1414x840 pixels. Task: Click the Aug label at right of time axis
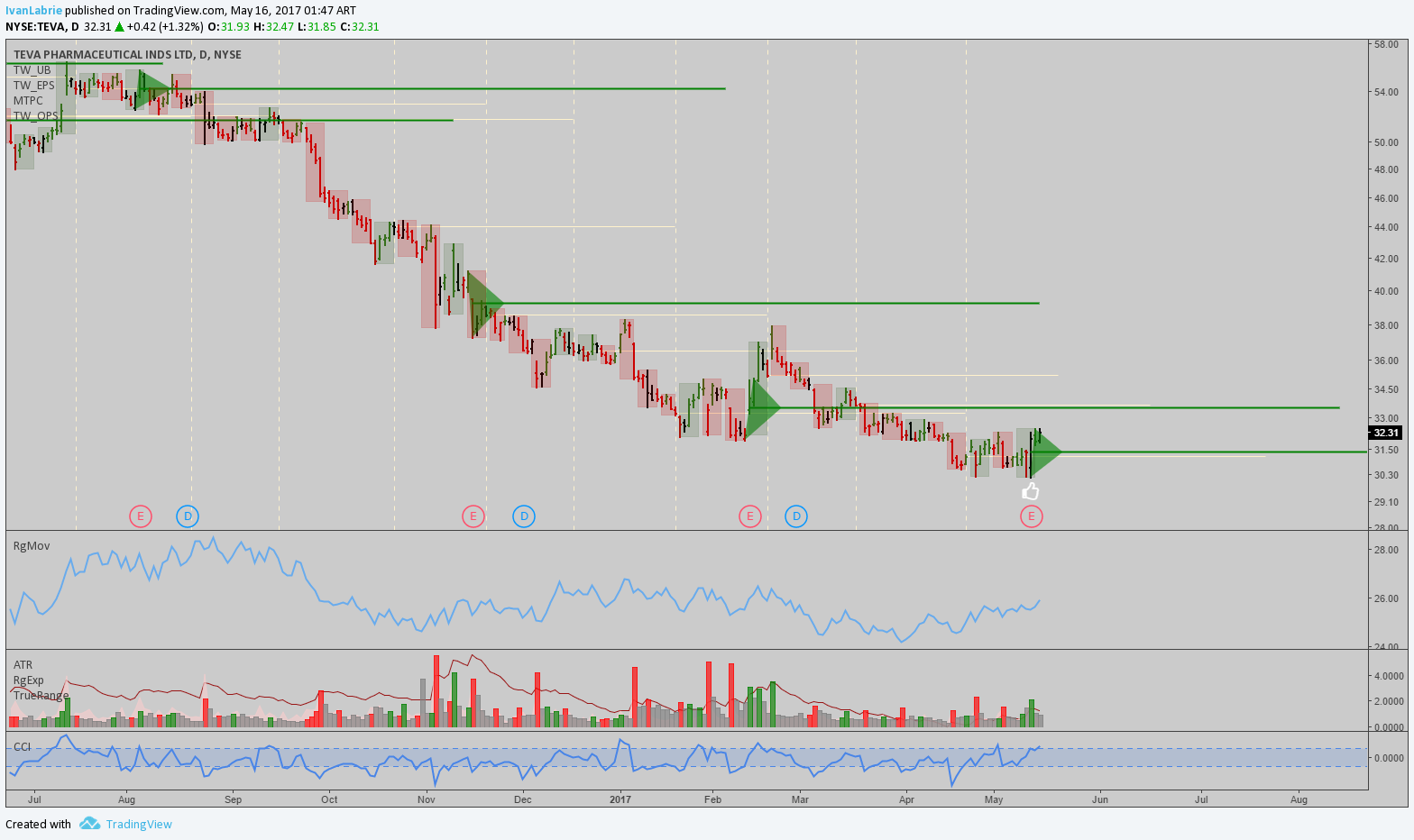[x=1299, y=799]
